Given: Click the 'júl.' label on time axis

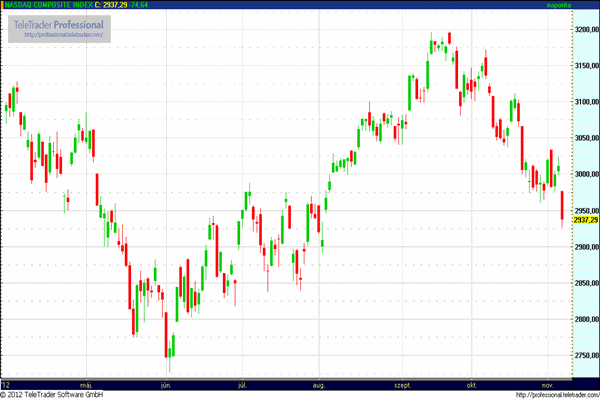Looking at the screenshot, I should [241, 384].
